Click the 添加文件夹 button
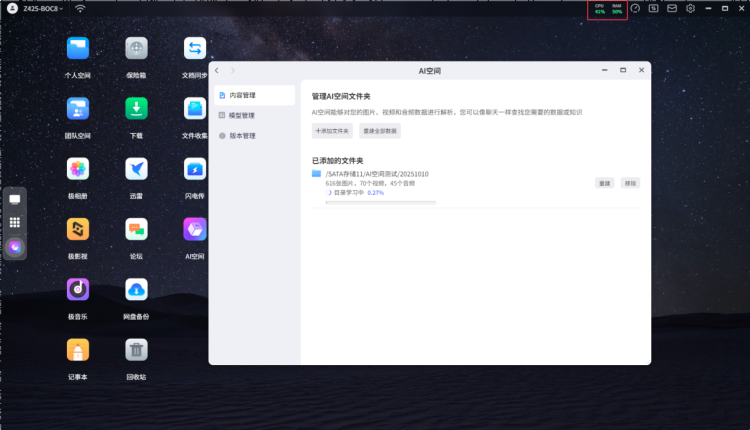The width and height of the screenshot is (750, 430). point(332,131)
